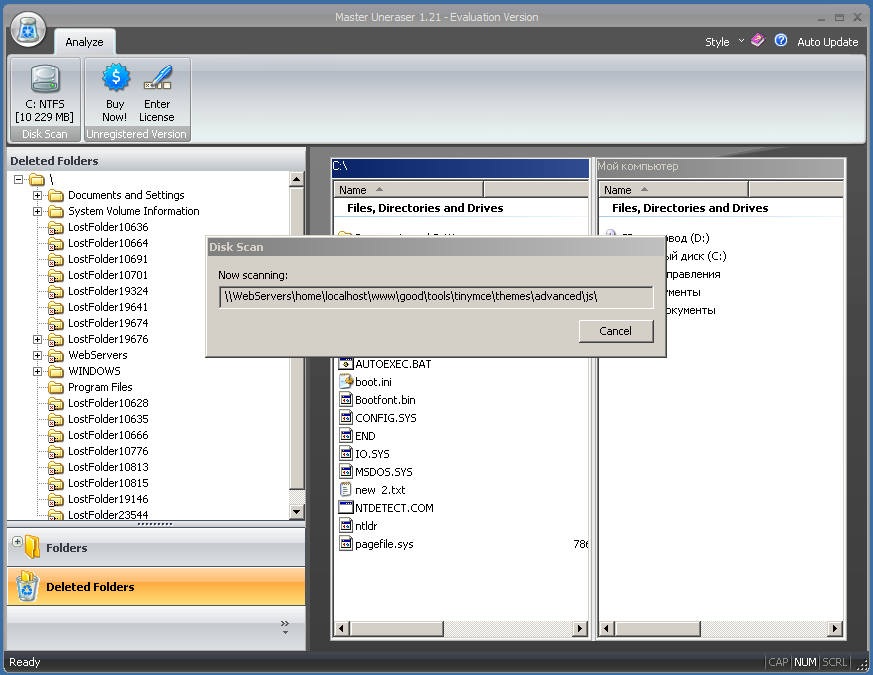This screenshot has height=675, width=873.
Task: Click the Deleted Folders recycle bin panel icon
Action: pyautogui.click(x=27, y=586)
